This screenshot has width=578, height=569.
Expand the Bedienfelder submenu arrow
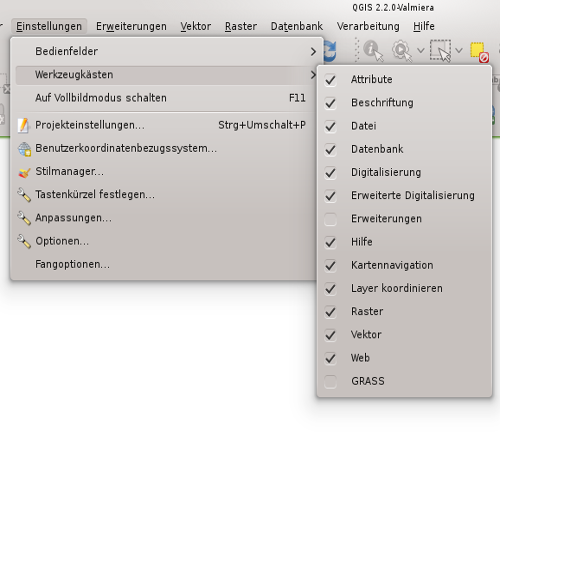pyautogui.click(x=313, y=52)
